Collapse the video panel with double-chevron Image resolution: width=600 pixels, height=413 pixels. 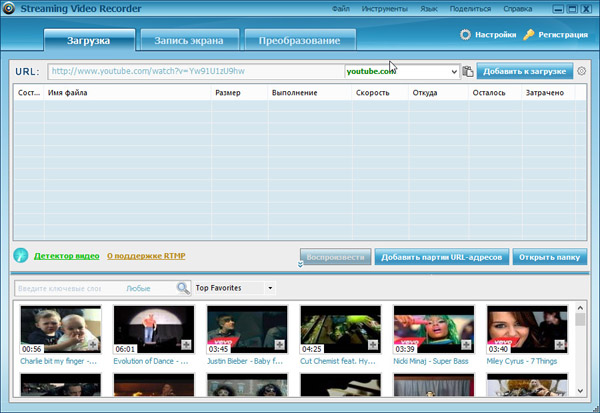(x=302, y=265)
